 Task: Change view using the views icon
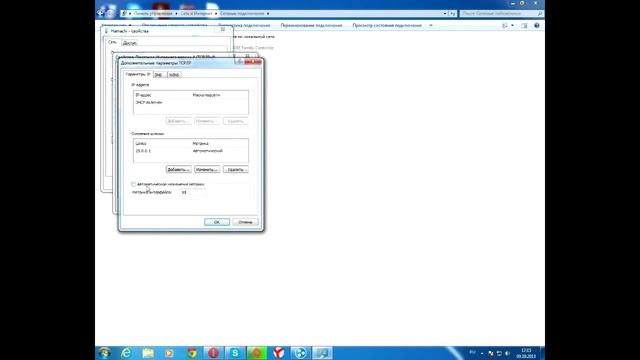505,25
